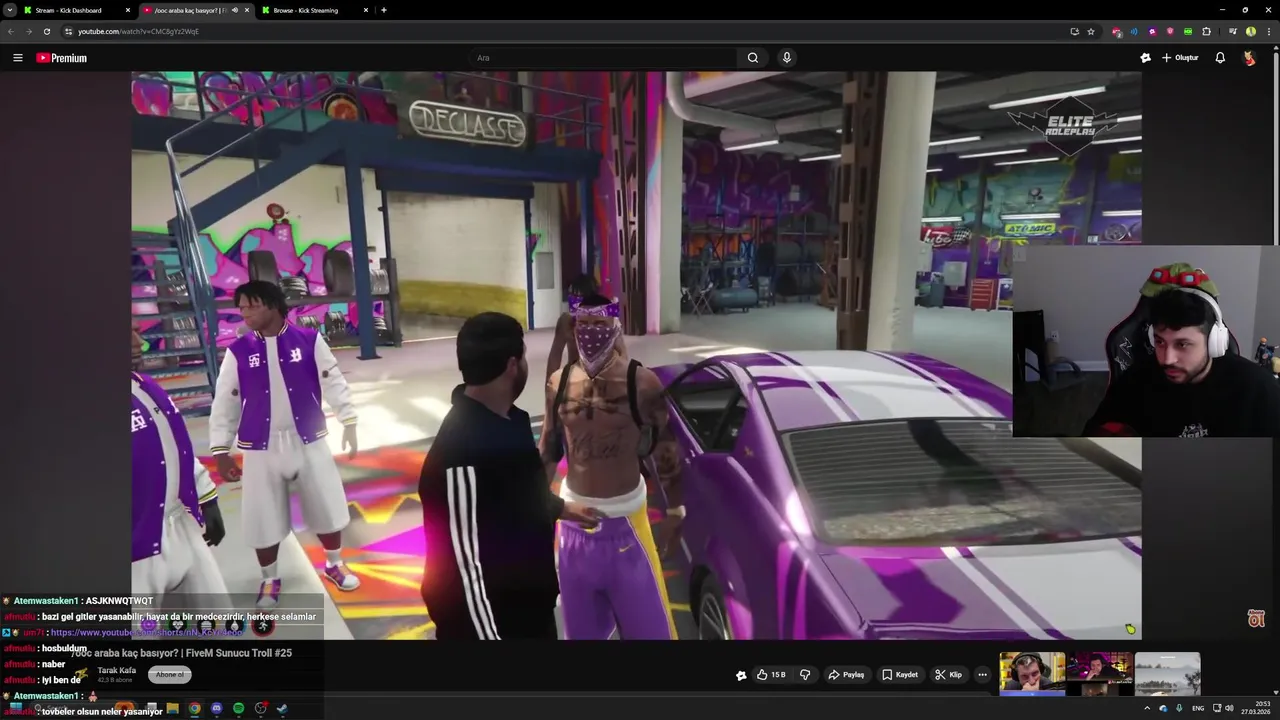Open media controls icon in toolbar
Viewport: 1280px width, 720px height.
click(1233, 32)
